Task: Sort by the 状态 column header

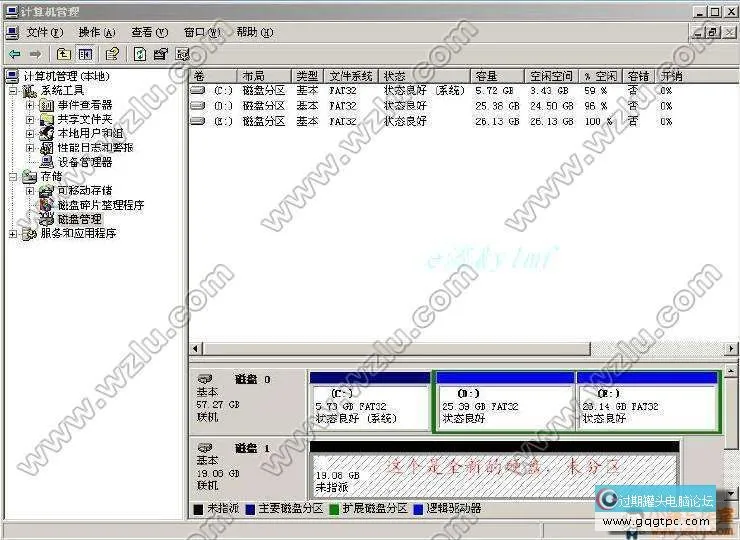Action: point(425,76)
